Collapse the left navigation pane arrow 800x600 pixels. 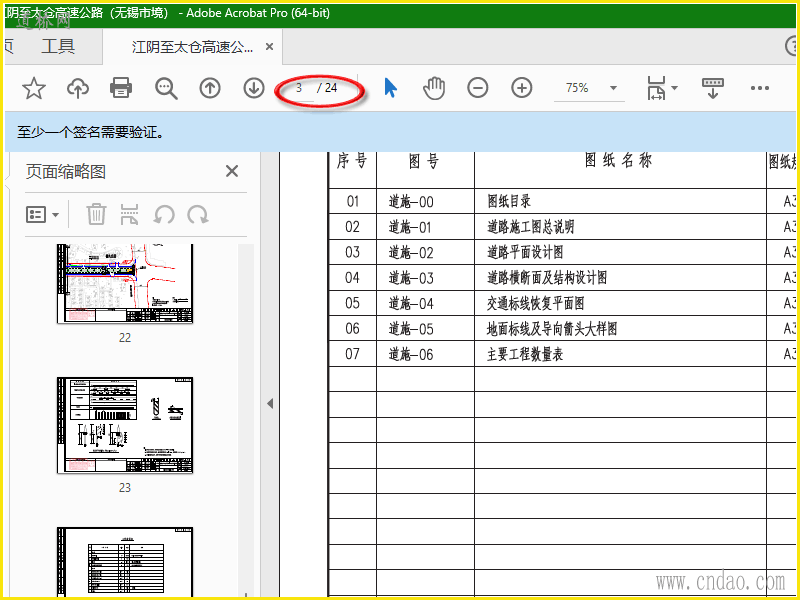[270, 404]
